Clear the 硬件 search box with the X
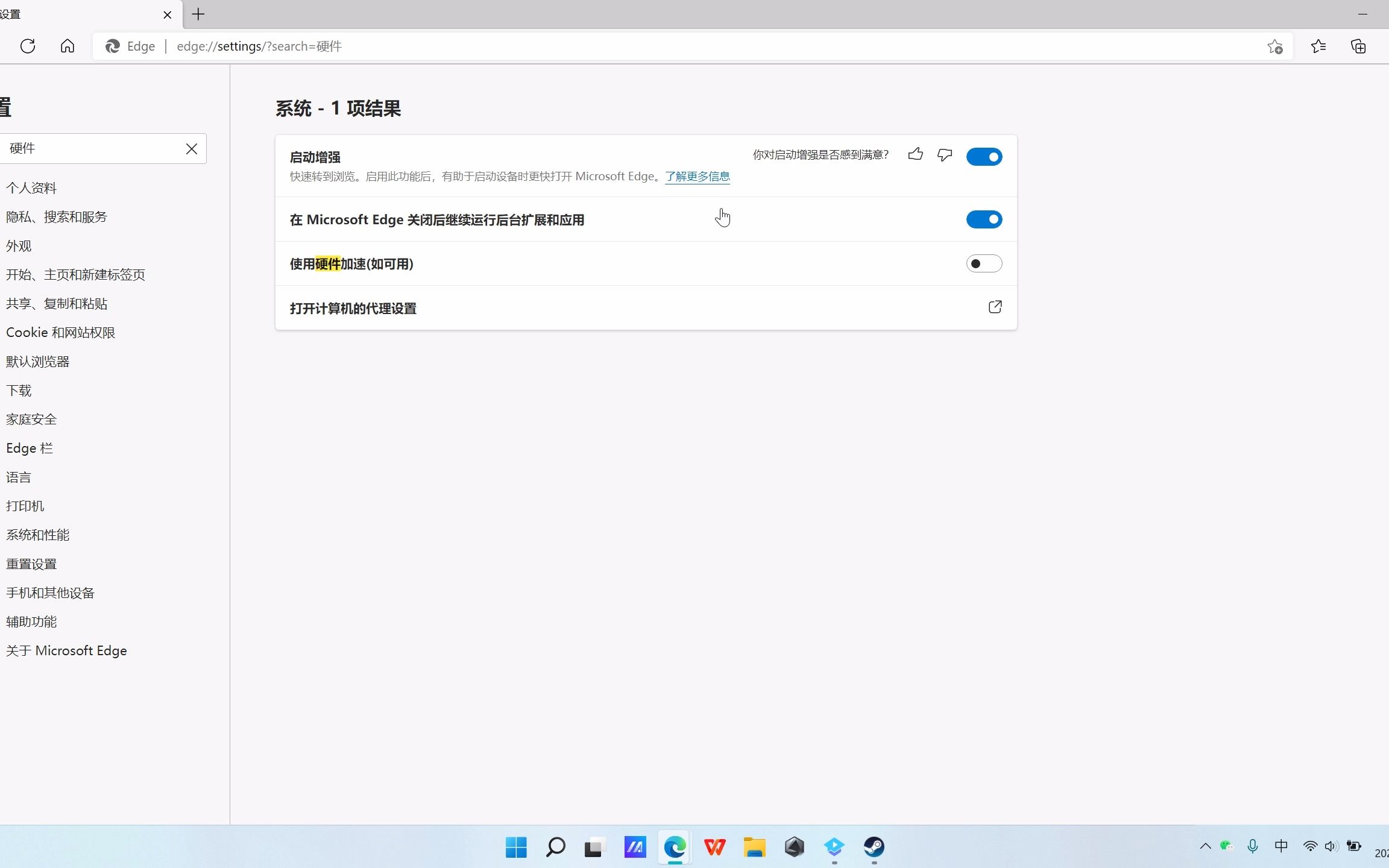1389x868 pixels. point(192,148)
